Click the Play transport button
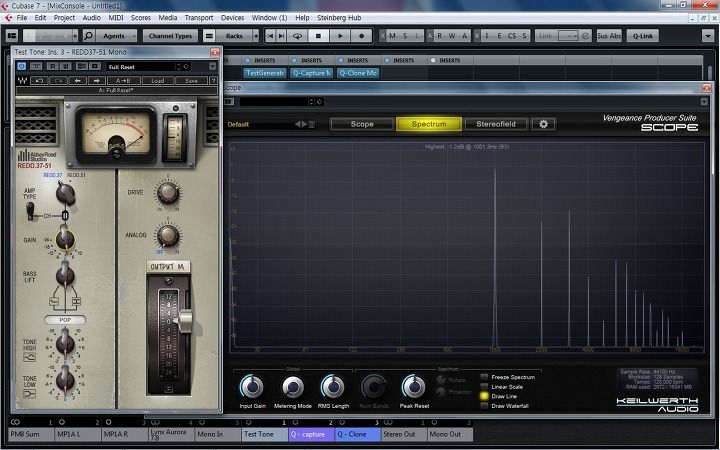 [x=340, y=36]
